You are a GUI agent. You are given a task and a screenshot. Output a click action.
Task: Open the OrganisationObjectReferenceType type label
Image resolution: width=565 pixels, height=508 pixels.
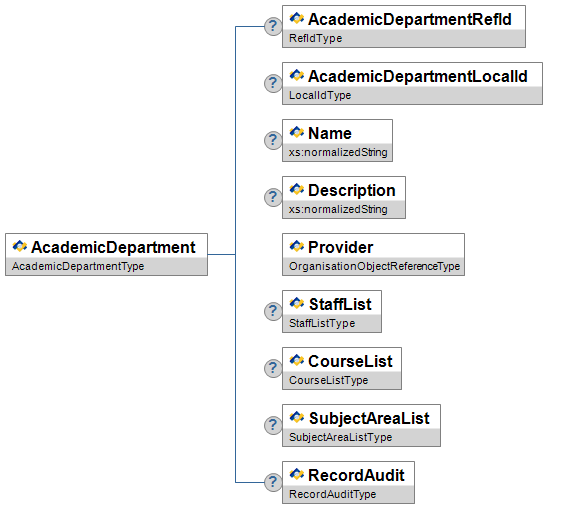coord(374,266)
